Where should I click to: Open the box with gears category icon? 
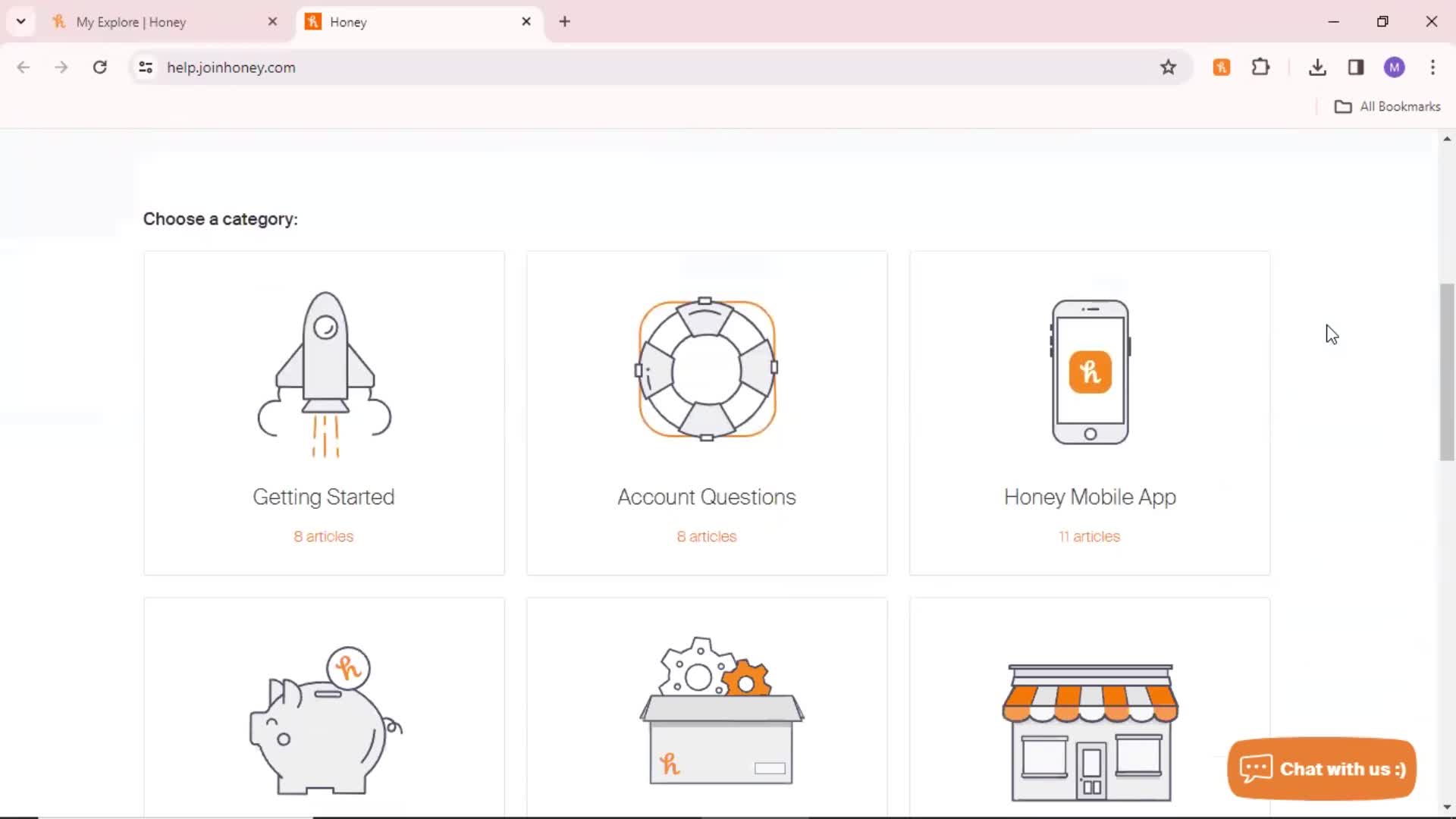point(721,711)
